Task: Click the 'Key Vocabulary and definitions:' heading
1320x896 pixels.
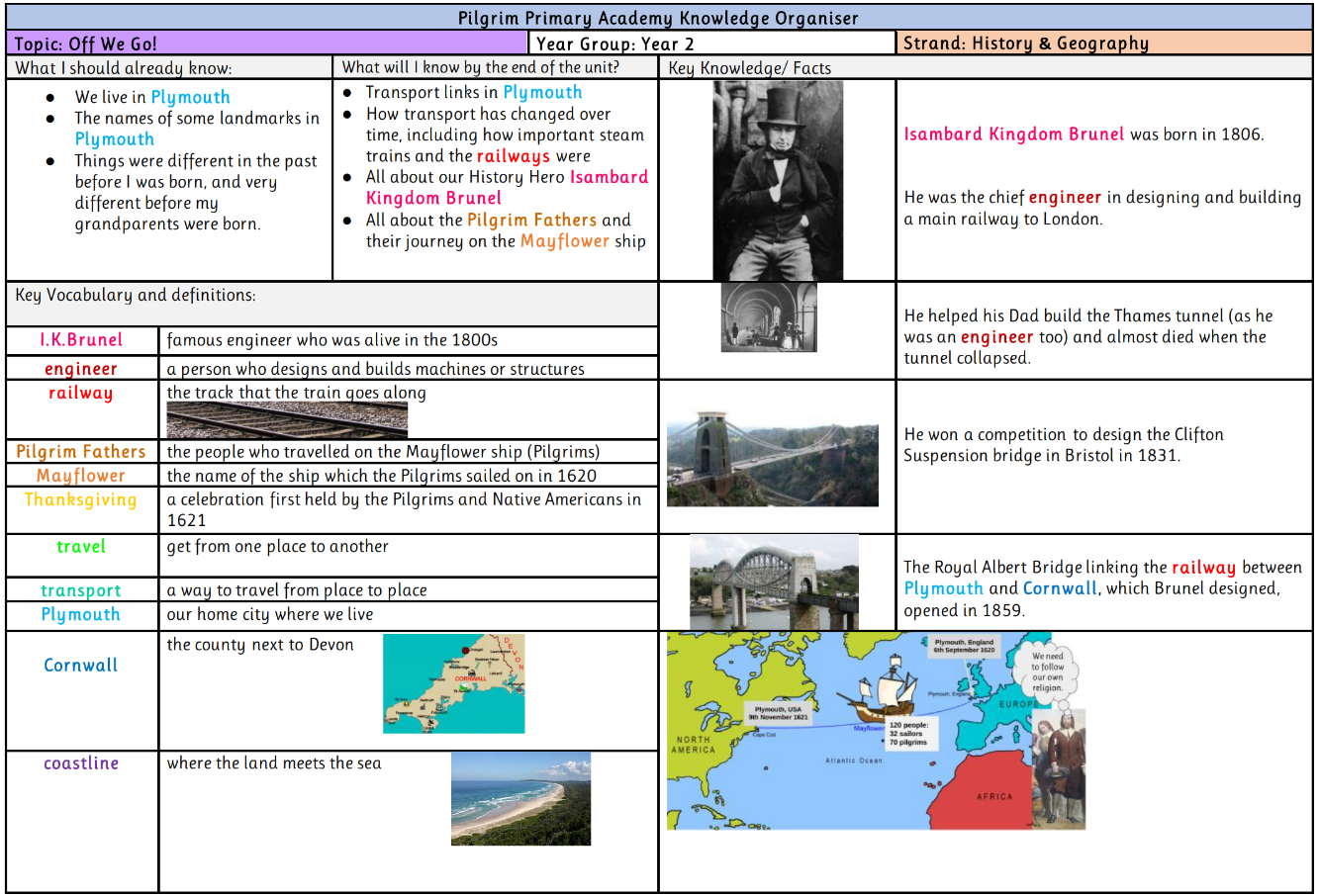Action: (x=136, y=295)
